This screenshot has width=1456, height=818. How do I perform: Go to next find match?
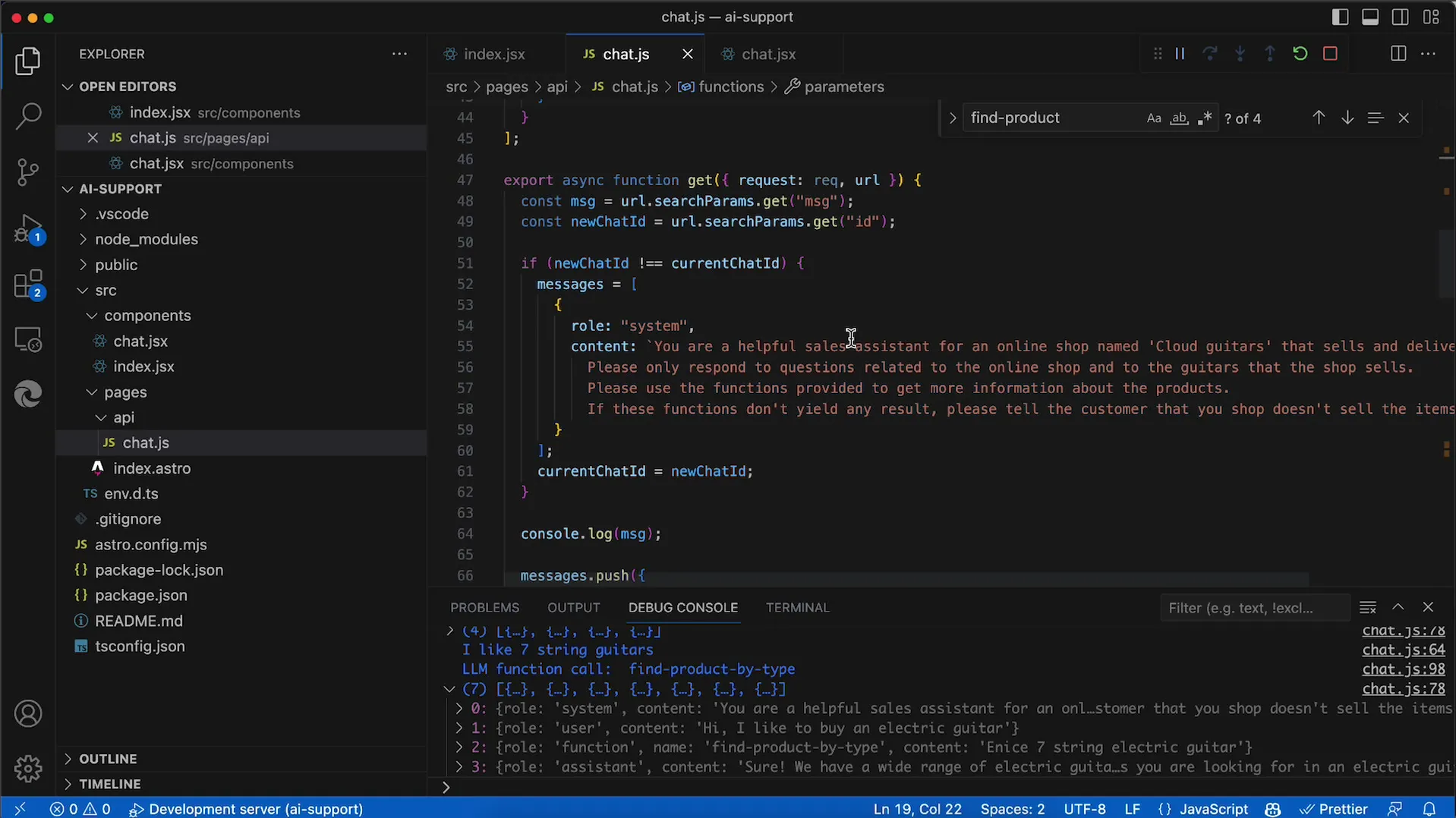pos(1347,118)
